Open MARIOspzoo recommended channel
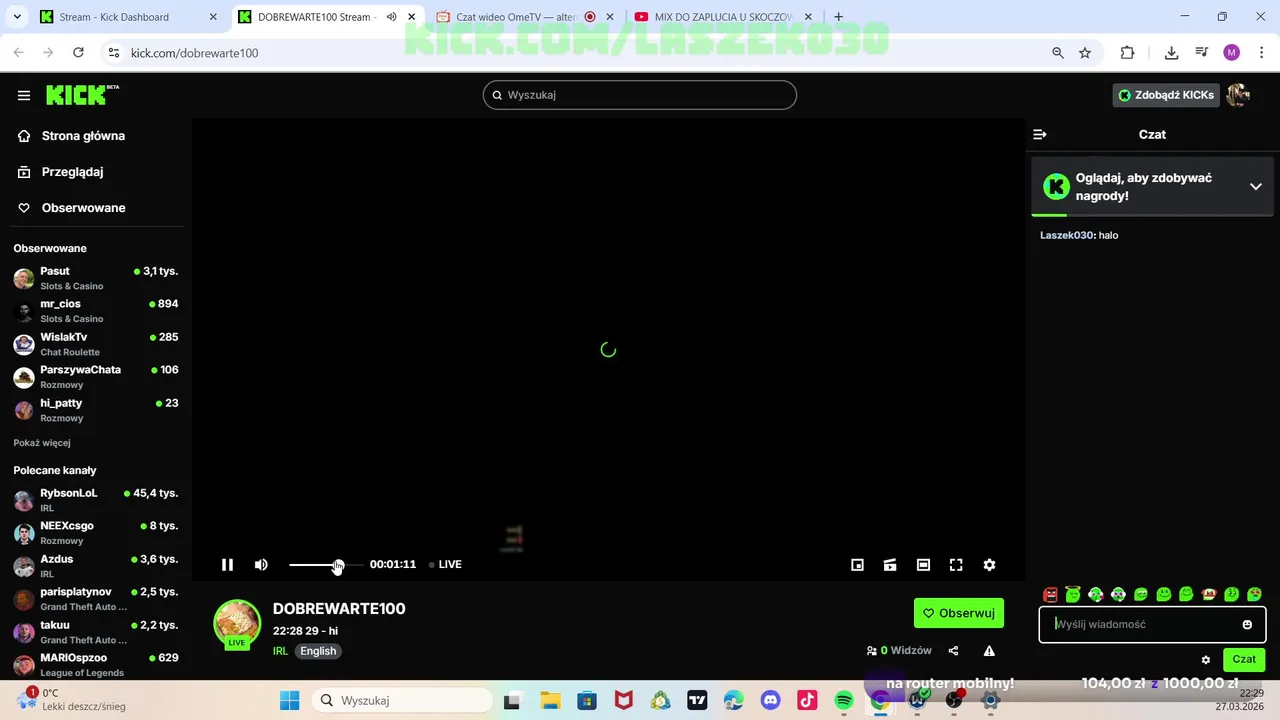1280x720 pixels. coord(95,663)
